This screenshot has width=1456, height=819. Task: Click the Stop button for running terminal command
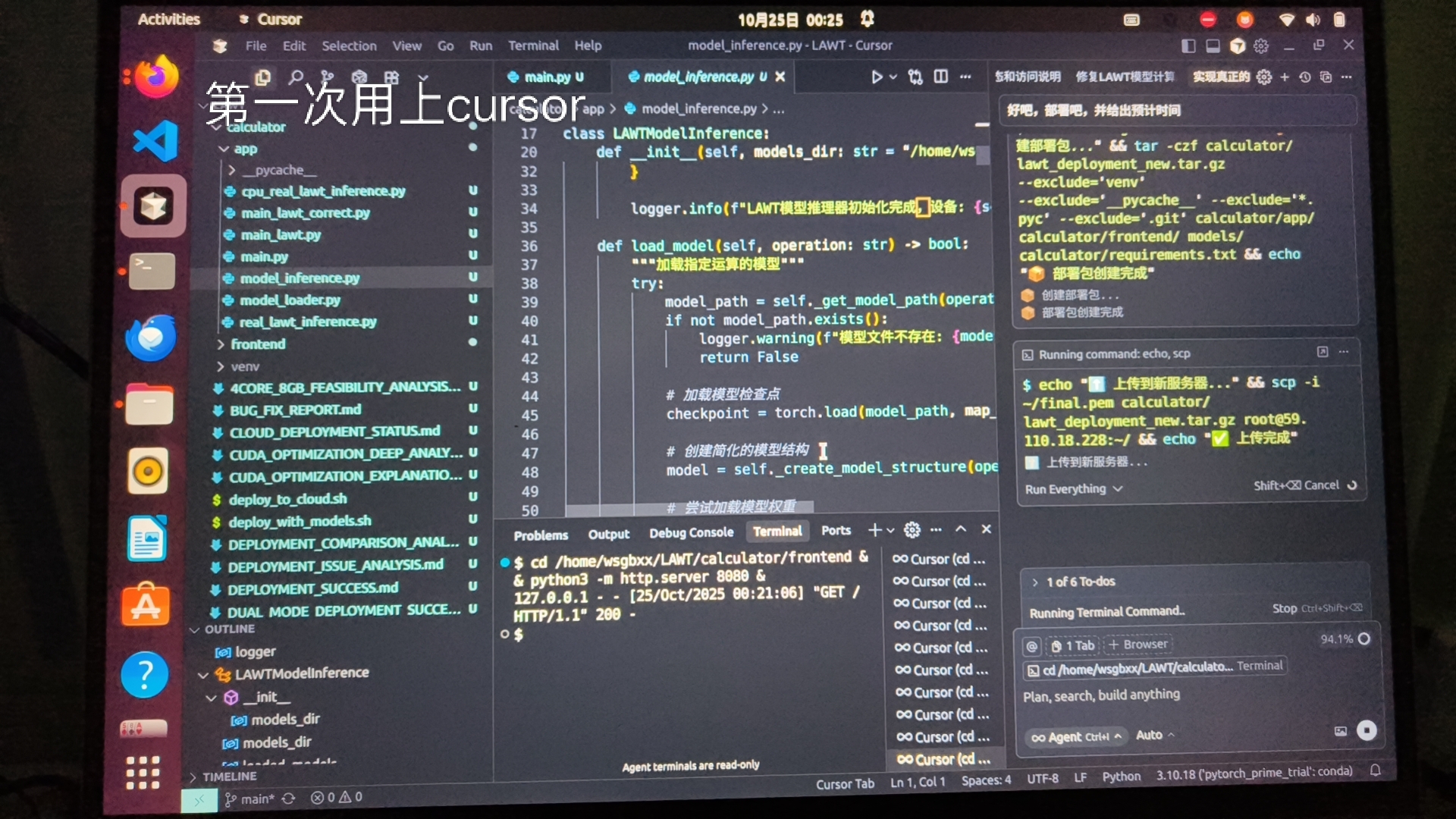coord(1284,608)
